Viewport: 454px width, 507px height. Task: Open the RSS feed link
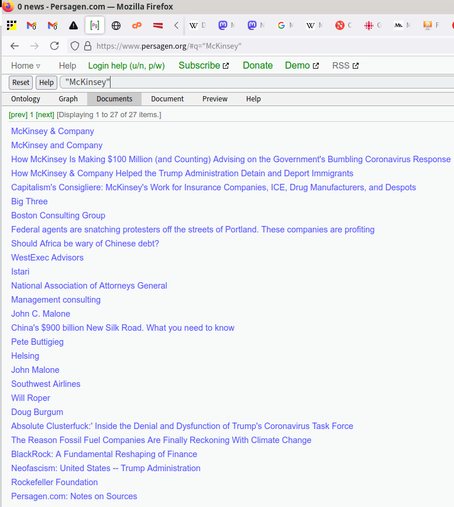pyautogui.click(x=345, y=66)
